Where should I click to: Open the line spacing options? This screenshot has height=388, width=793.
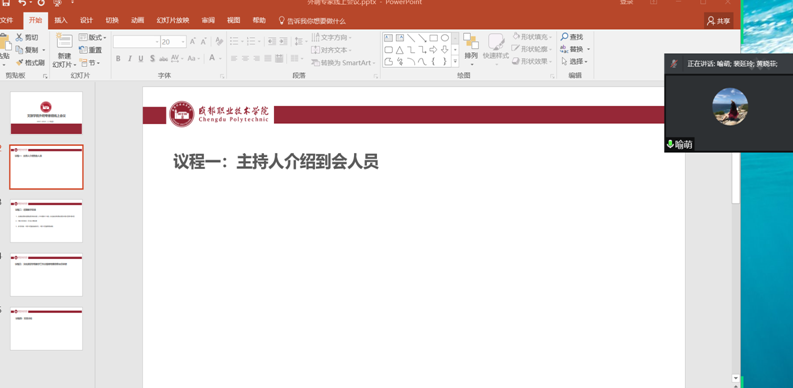300,41
